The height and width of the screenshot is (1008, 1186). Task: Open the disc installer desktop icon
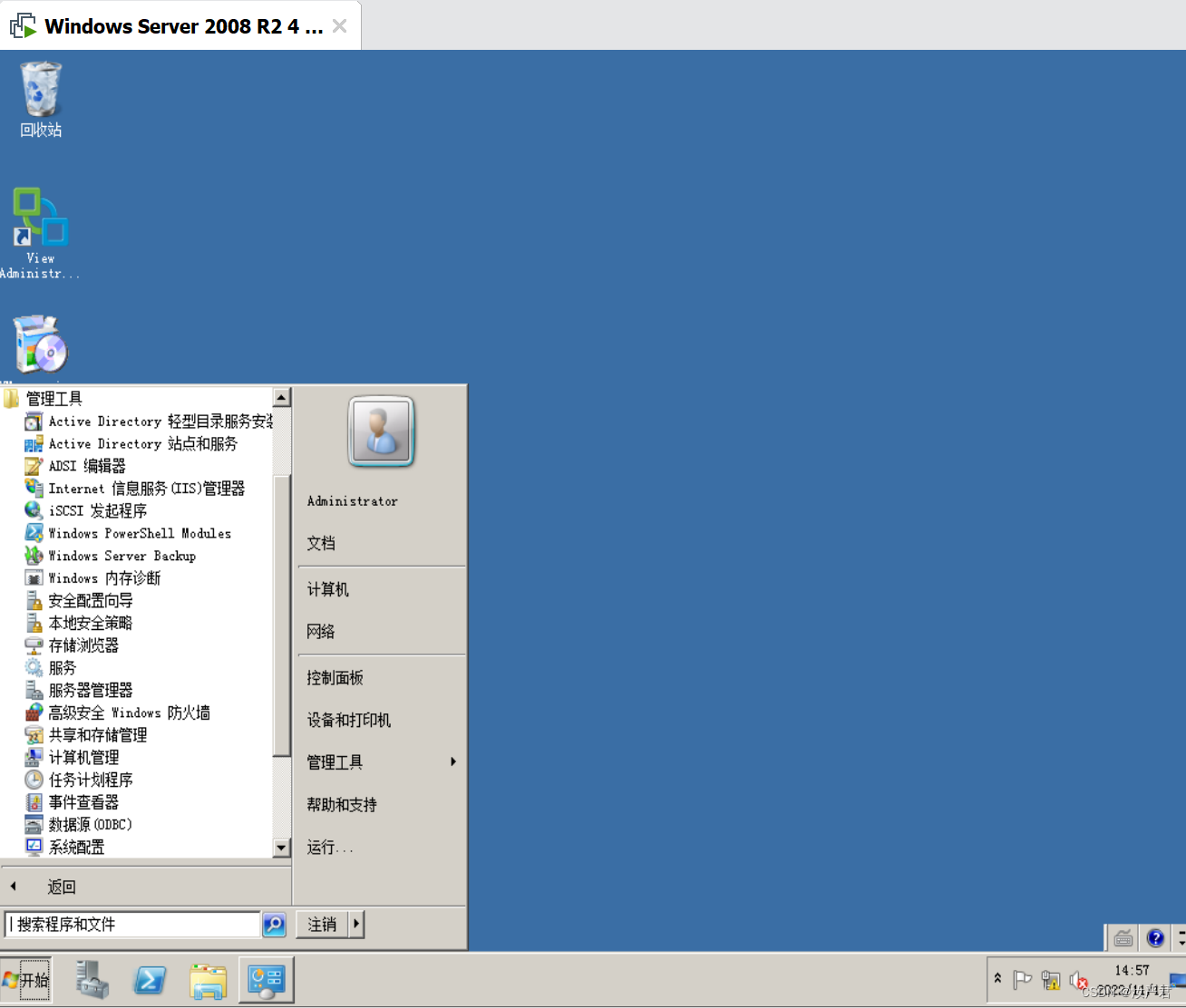click(40, 344)
